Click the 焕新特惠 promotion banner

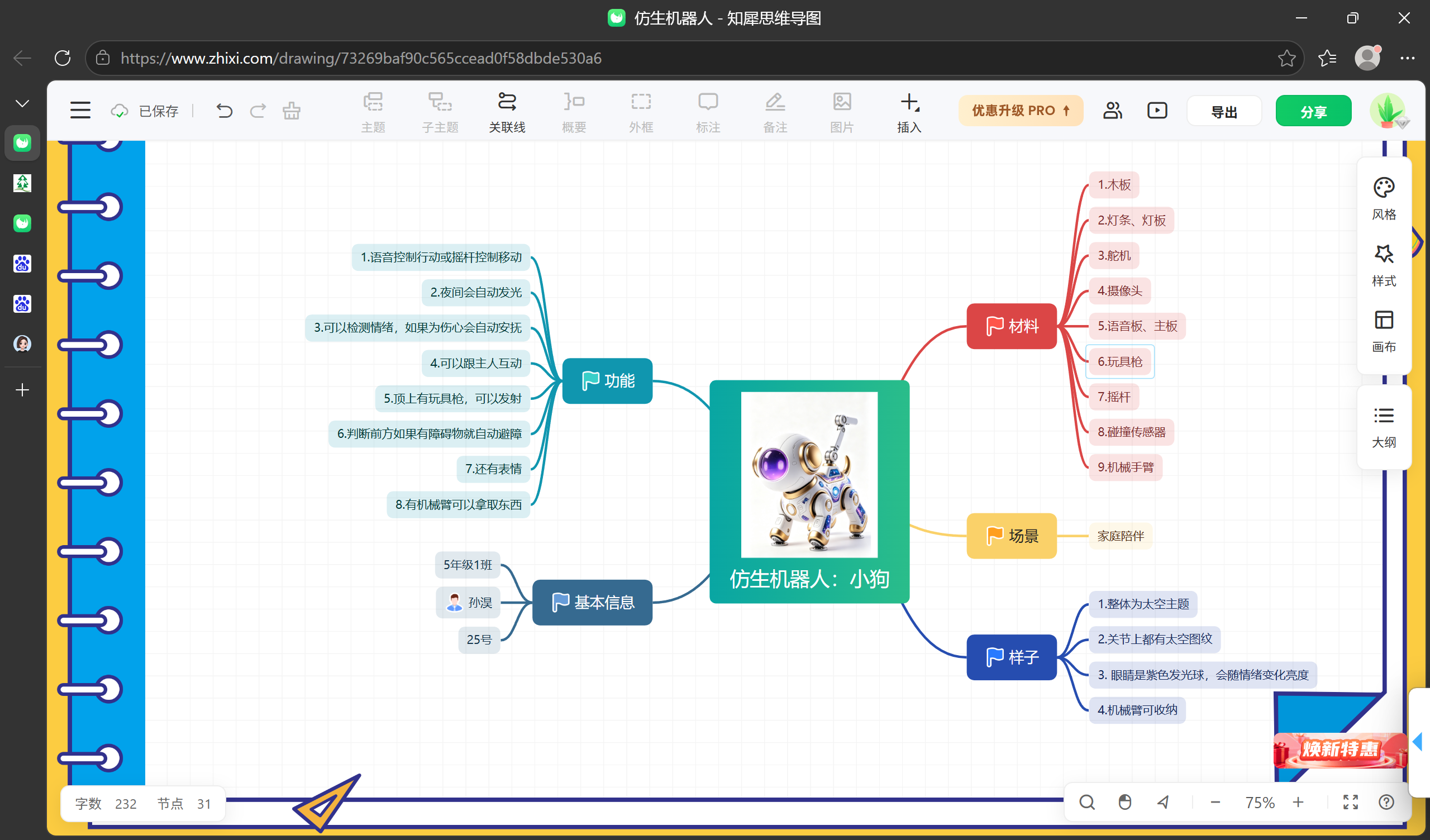click(1340, 750)
